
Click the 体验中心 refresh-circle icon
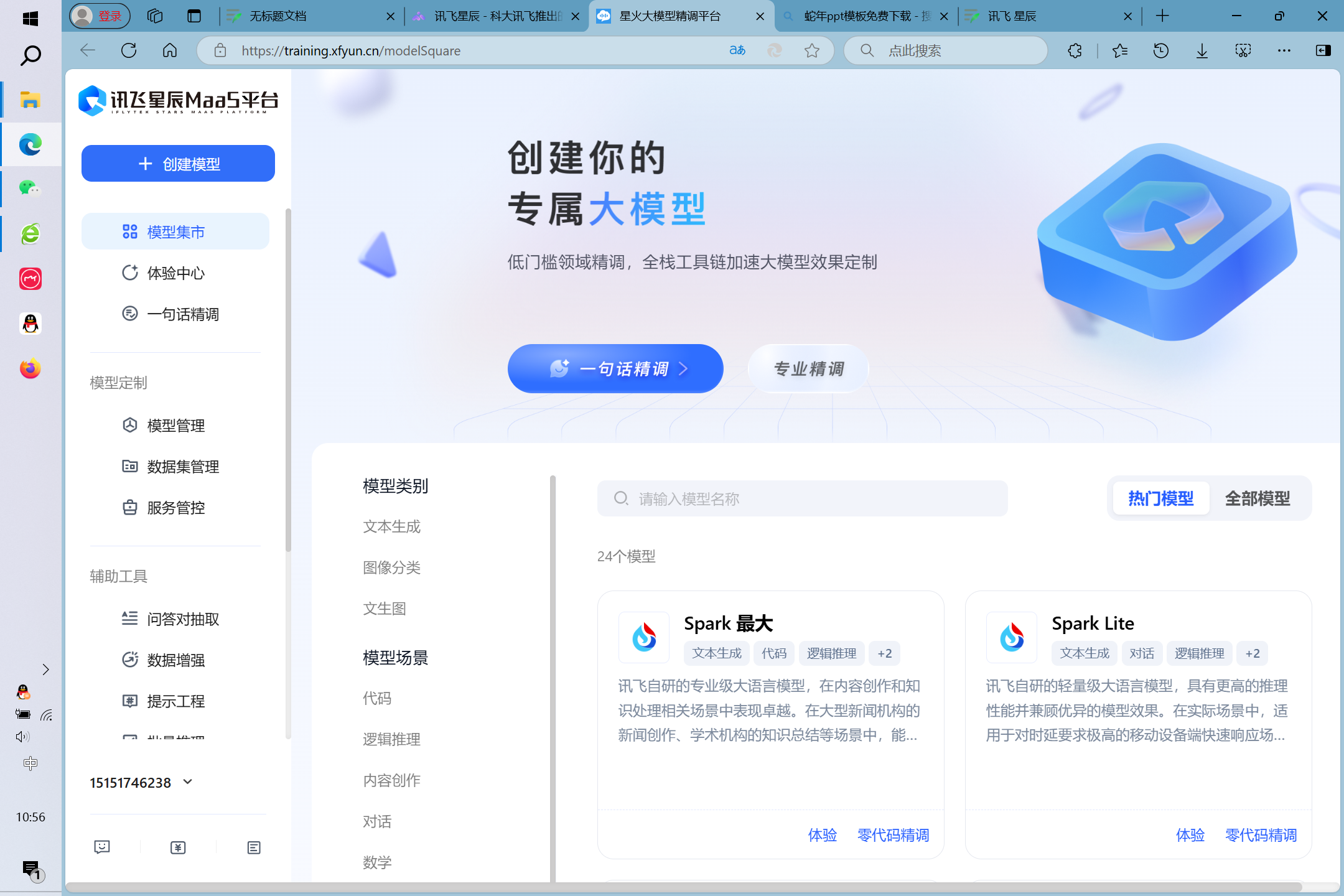pos(129,273)
